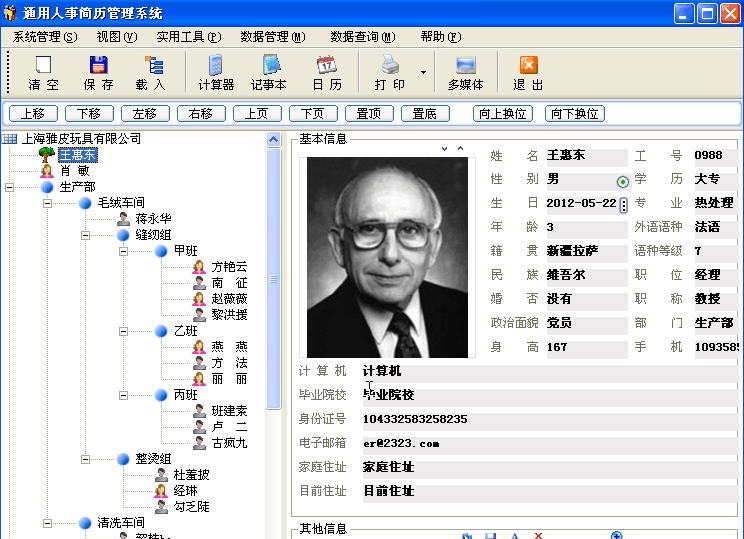Click the tree panel scrollbar thumb
The height and width of the screenshot is (539, 744).
274,279
